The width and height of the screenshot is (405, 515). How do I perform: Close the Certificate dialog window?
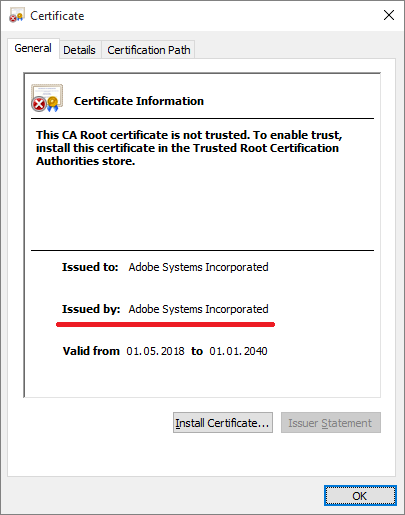pyautogui.click(x=389, y=15)
